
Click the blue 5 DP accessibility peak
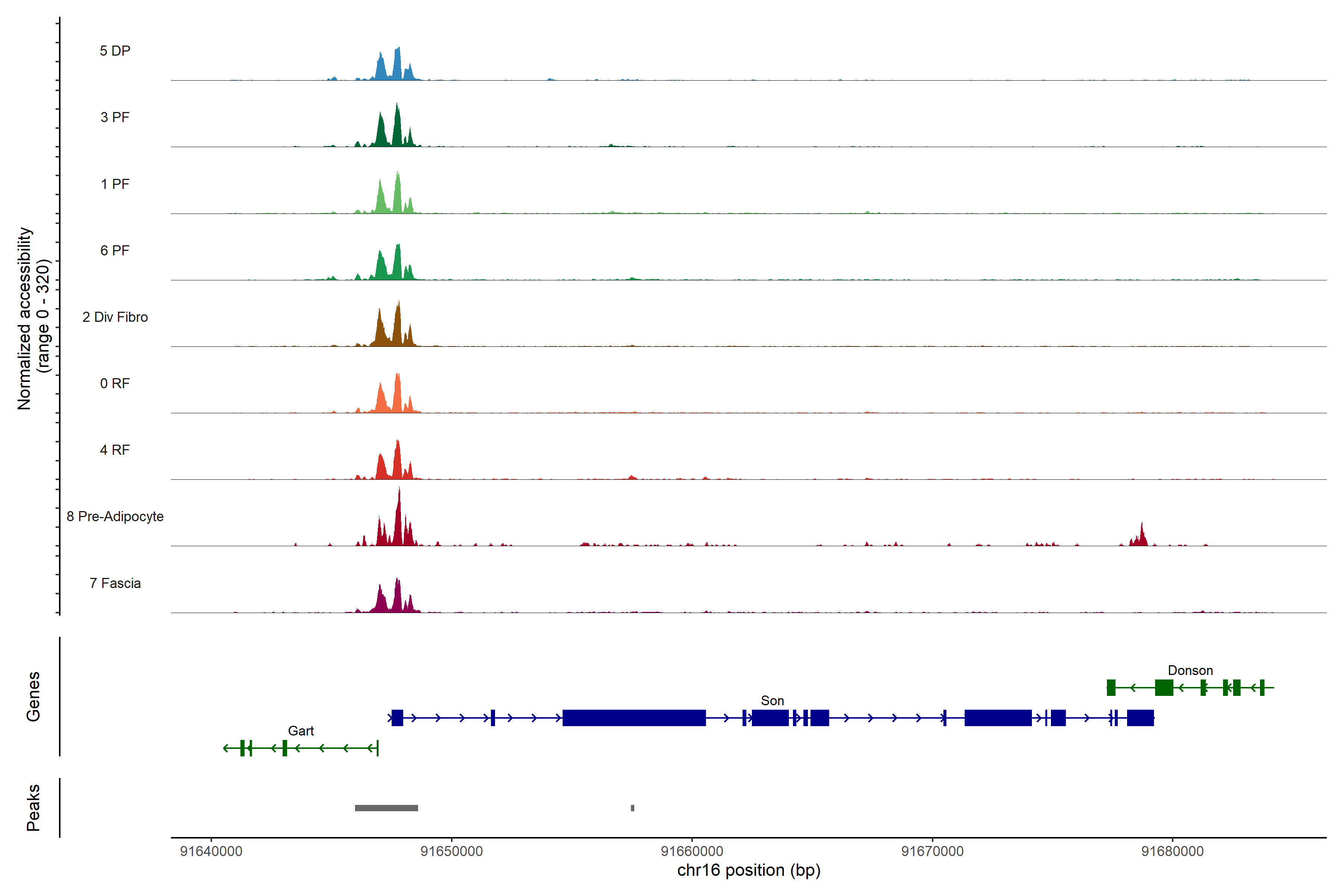(x=397, y=64)
